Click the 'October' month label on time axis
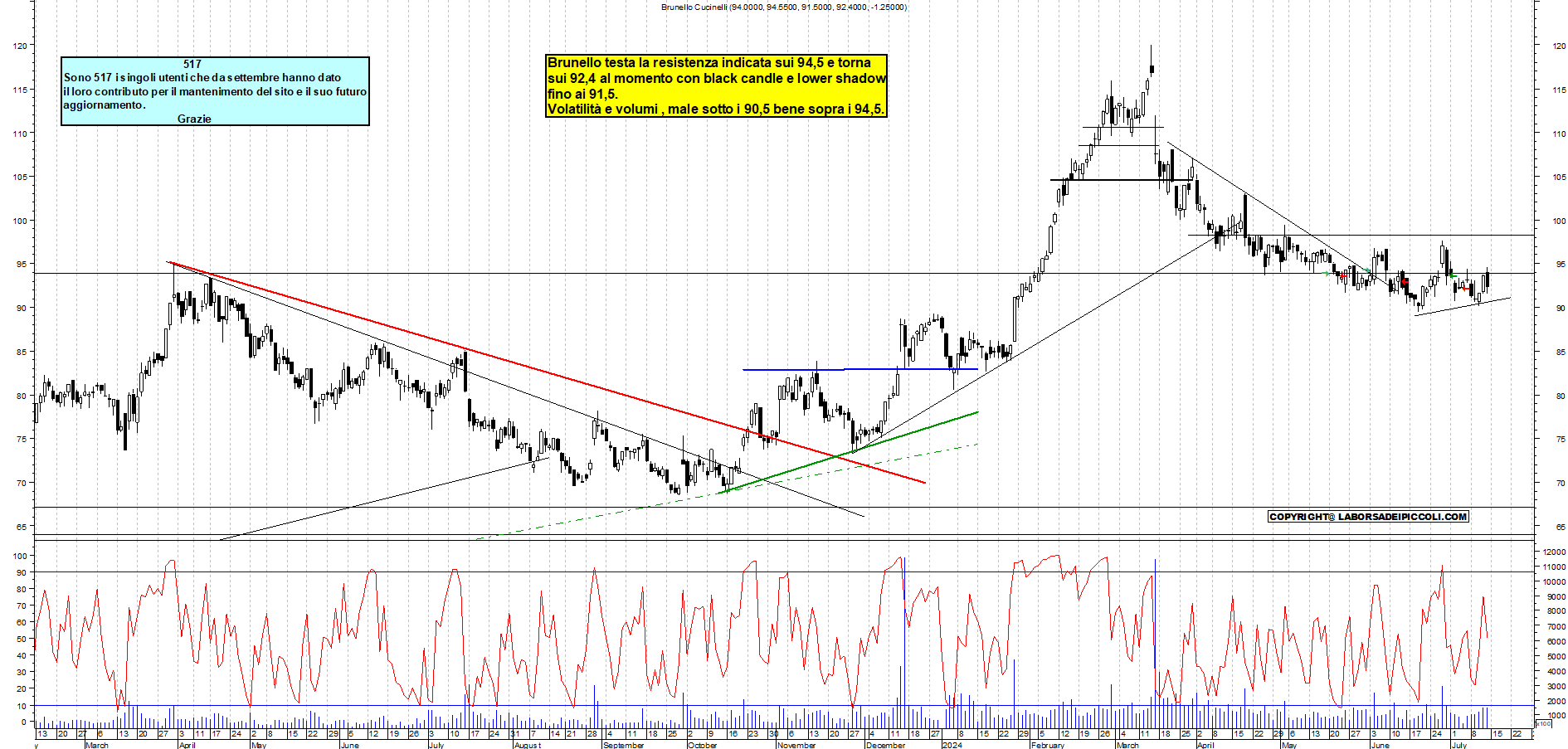 [702, 745]
